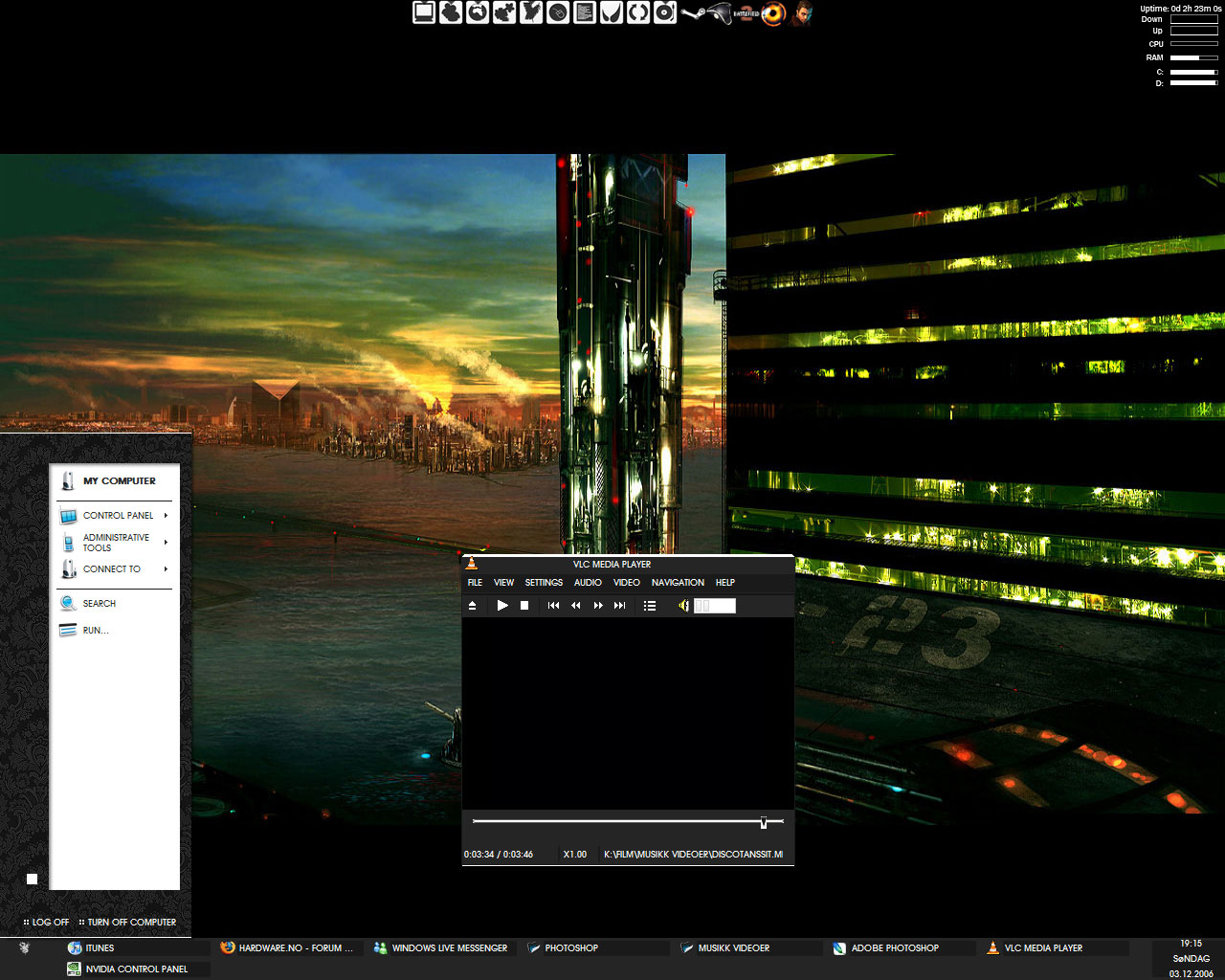This screenshot has height=980, width=1225.
Task: Launch Battlefield 2 from the dock
Action: 746,13
